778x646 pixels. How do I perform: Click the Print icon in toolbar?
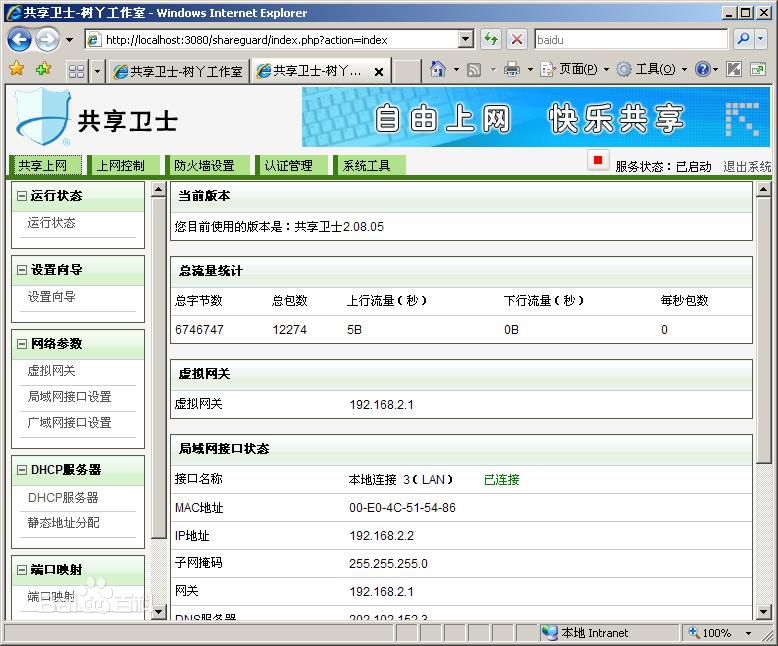[512, 69]
